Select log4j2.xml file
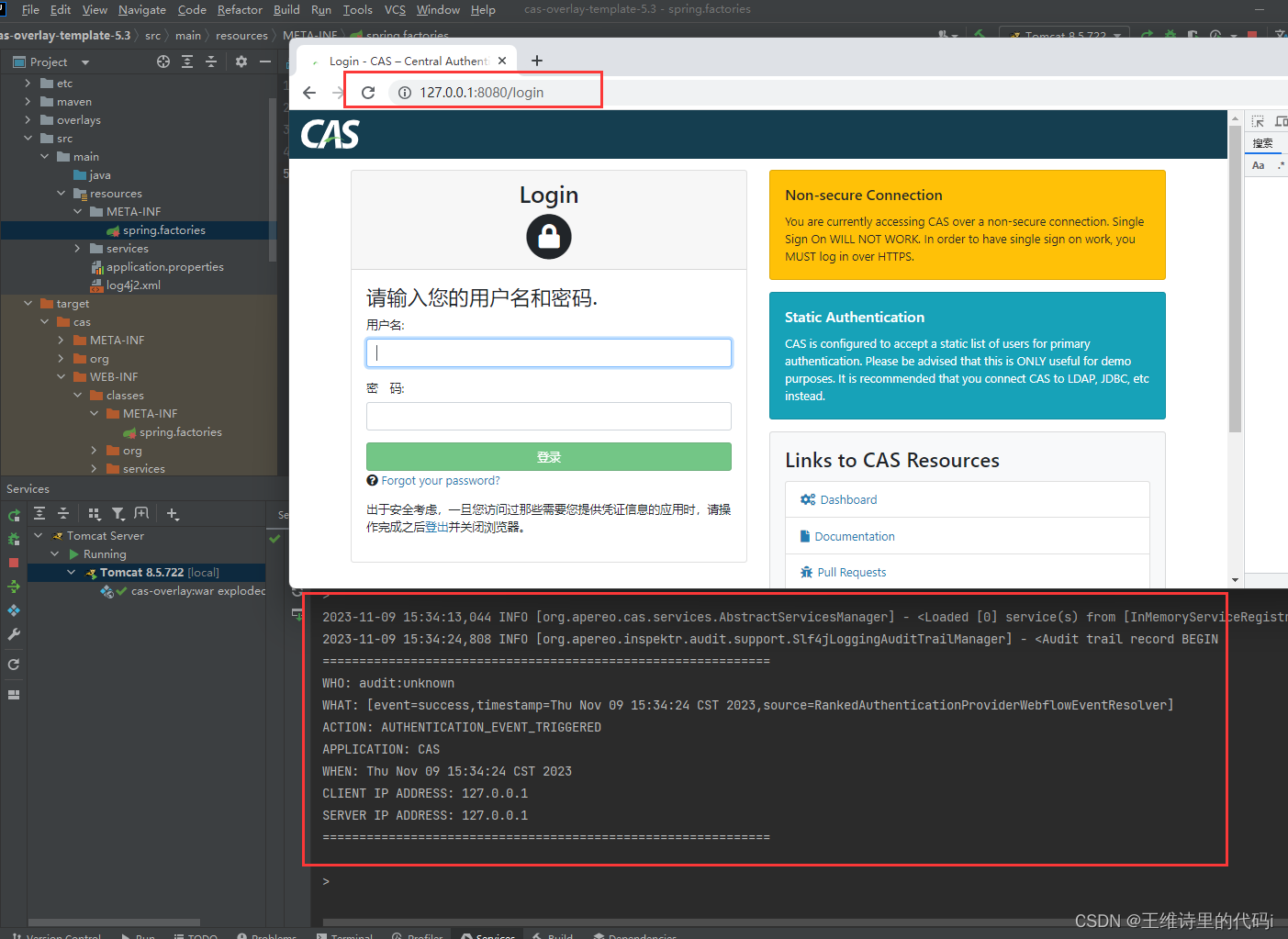1288x939 pixels. [133, 285]
